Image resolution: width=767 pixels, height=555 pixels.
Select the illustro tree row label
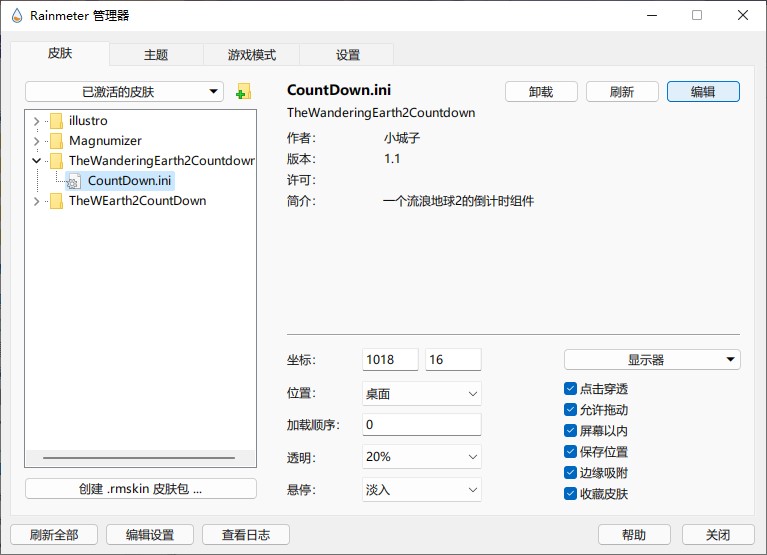(x=88, y=121)
